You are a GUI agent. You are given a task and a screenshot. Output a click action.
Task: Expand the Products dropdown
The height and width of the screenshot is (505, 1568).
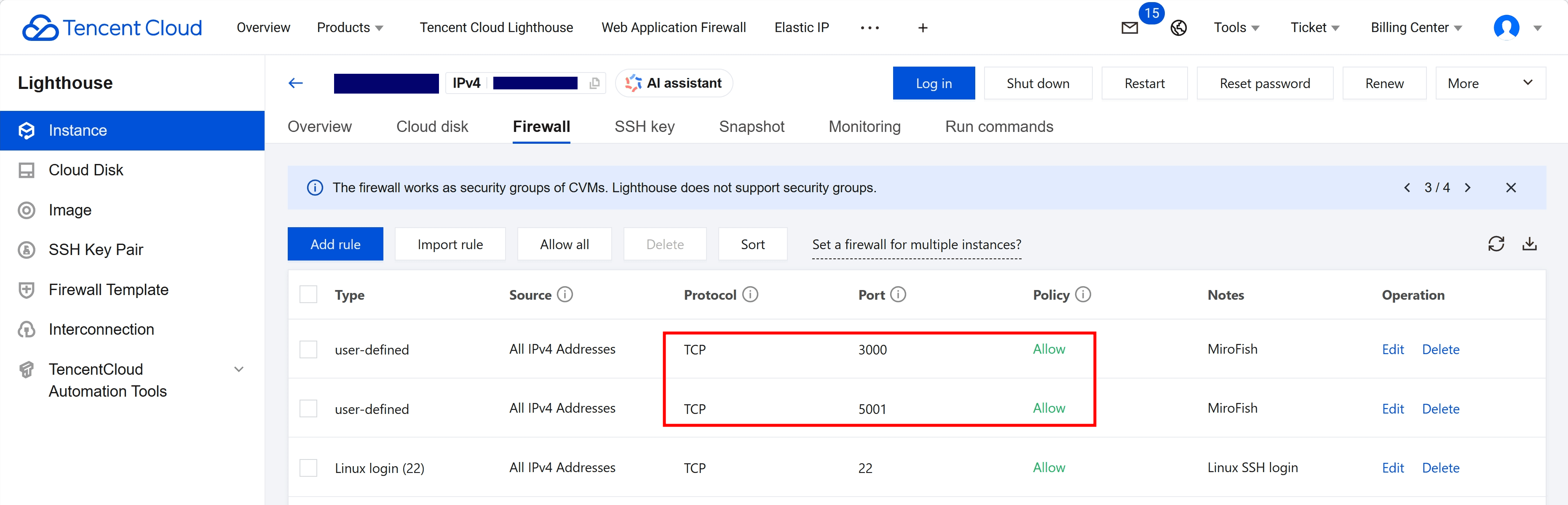(350, 28)
